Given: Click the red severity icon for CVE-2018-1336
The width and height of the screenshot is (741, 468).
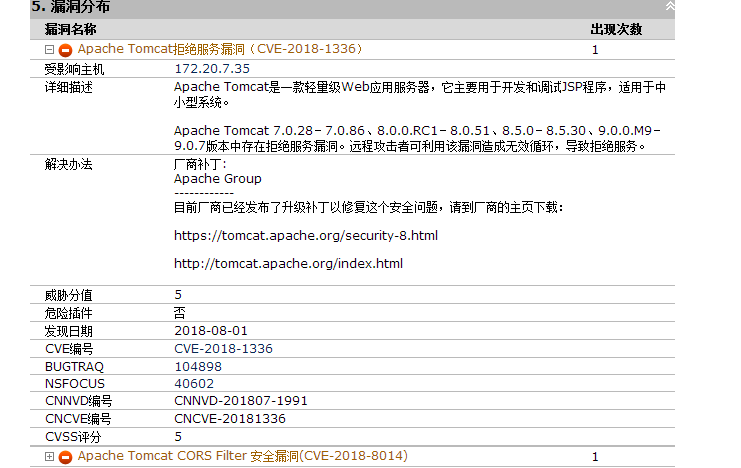Looking at the screenshot, I should point(65,50).
